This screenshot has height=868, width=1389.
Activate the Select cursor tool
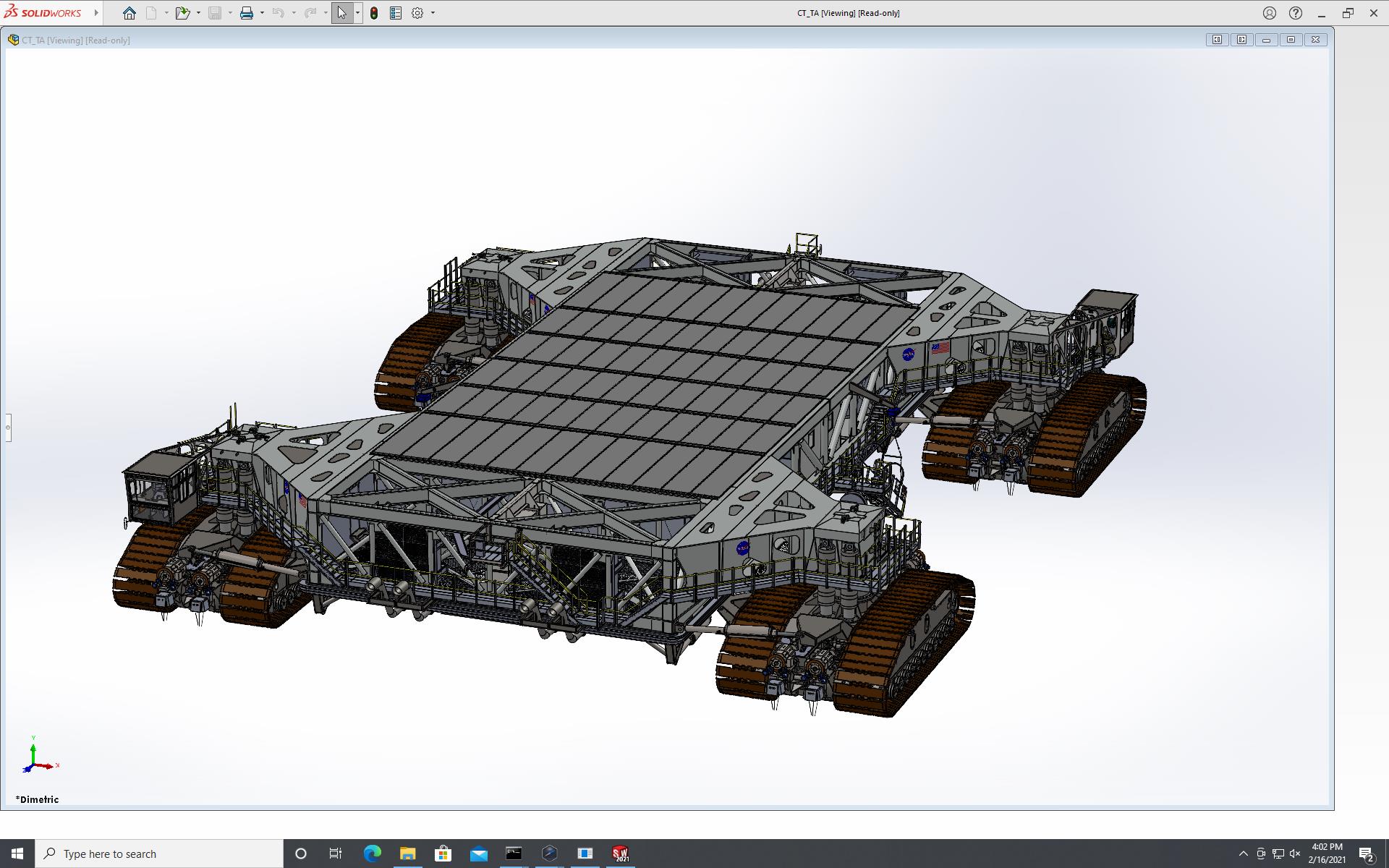pyautogui.click(x=341, y=13)
